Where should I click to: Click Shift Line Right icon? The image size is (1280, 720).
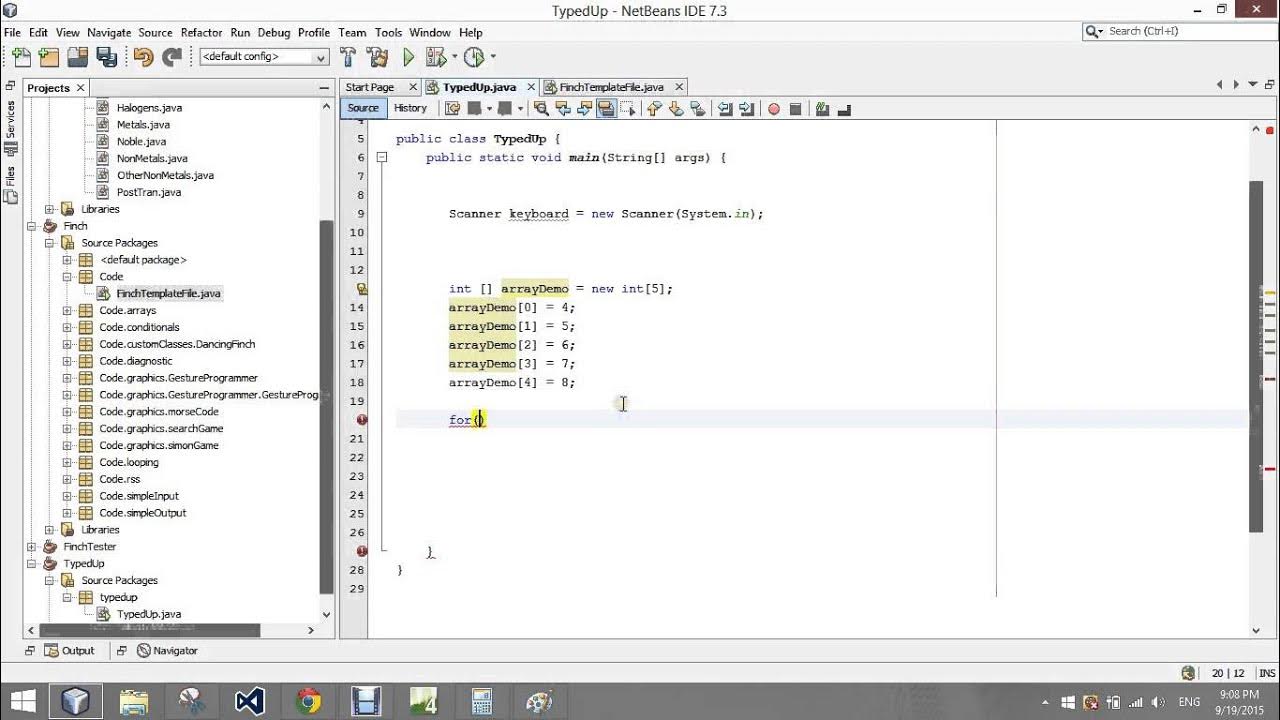[x=747, y=109]
